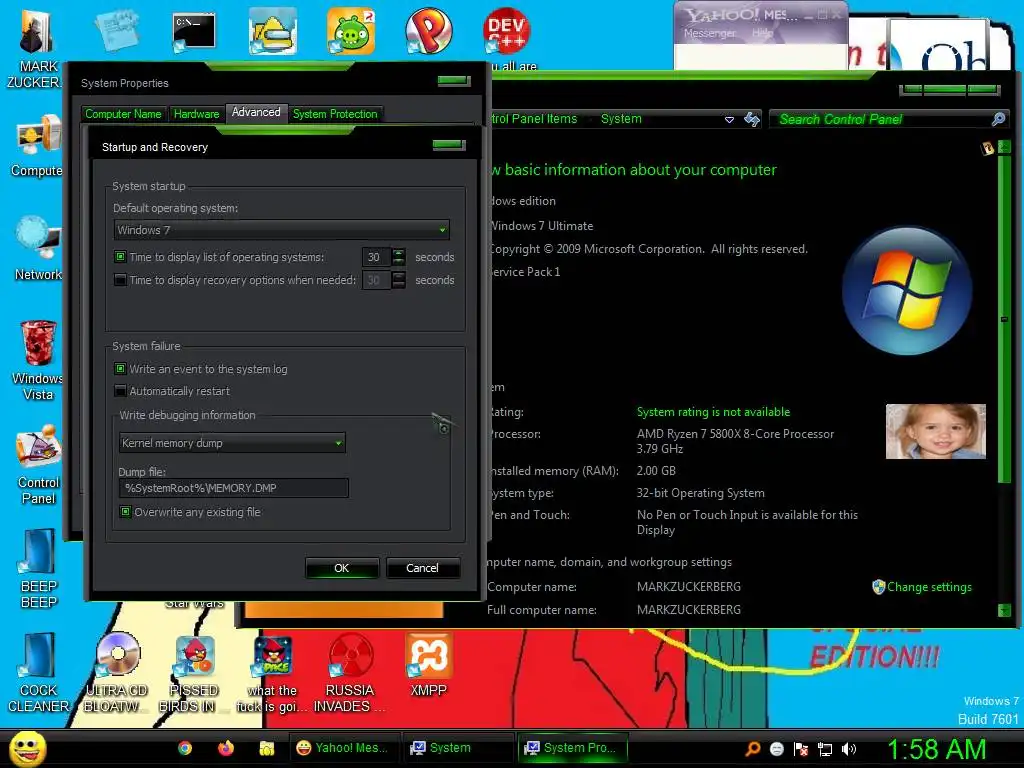Screen dimensions: 1024x768
Task: Click the refresh icon beside address bar
Action: (752, 120)
